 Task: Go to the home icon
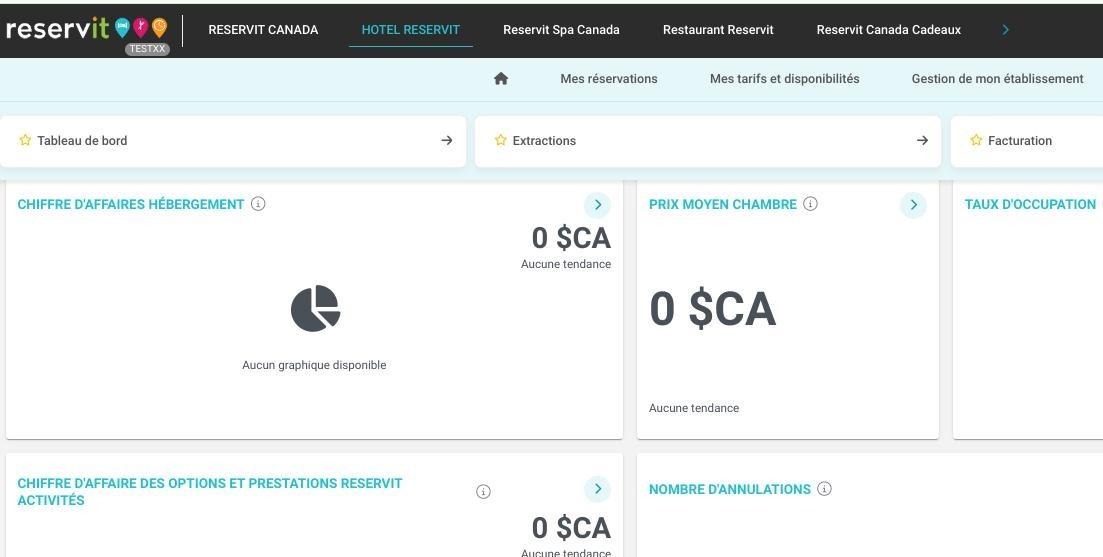pyautogui.click(x=501, y=79)
